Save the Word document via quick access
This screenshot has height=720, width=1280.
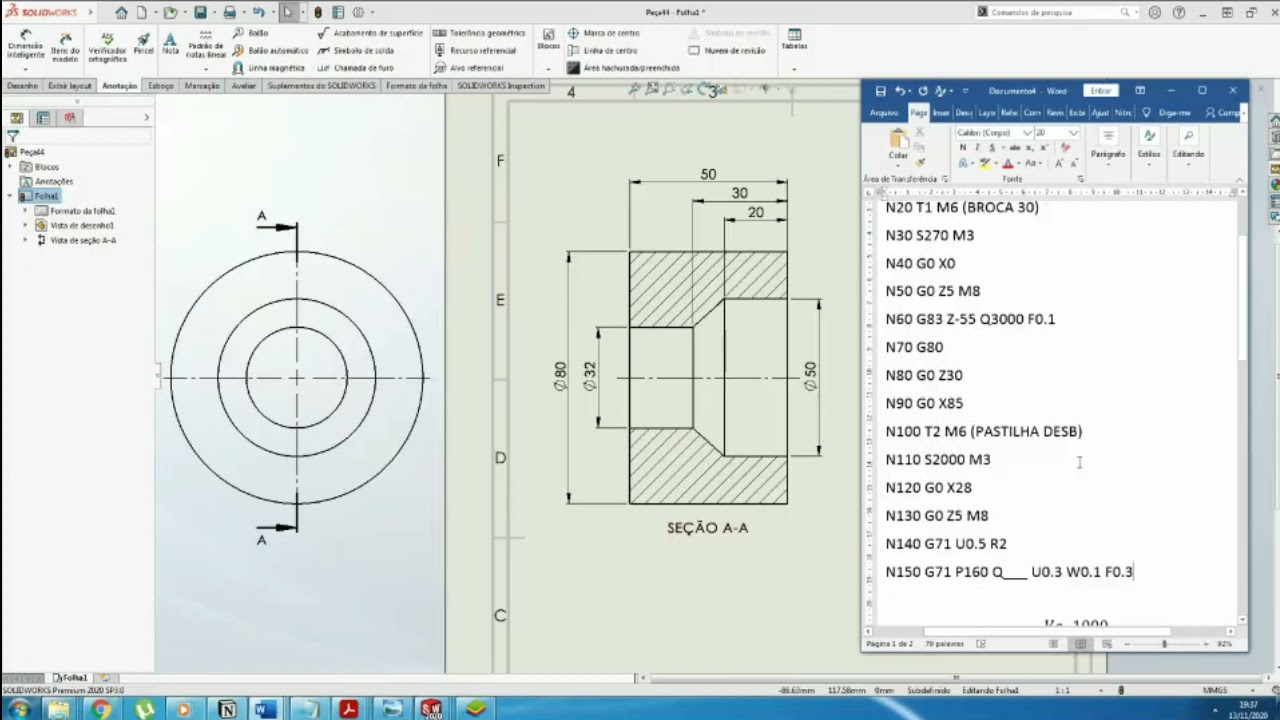[x=880, y=90]
